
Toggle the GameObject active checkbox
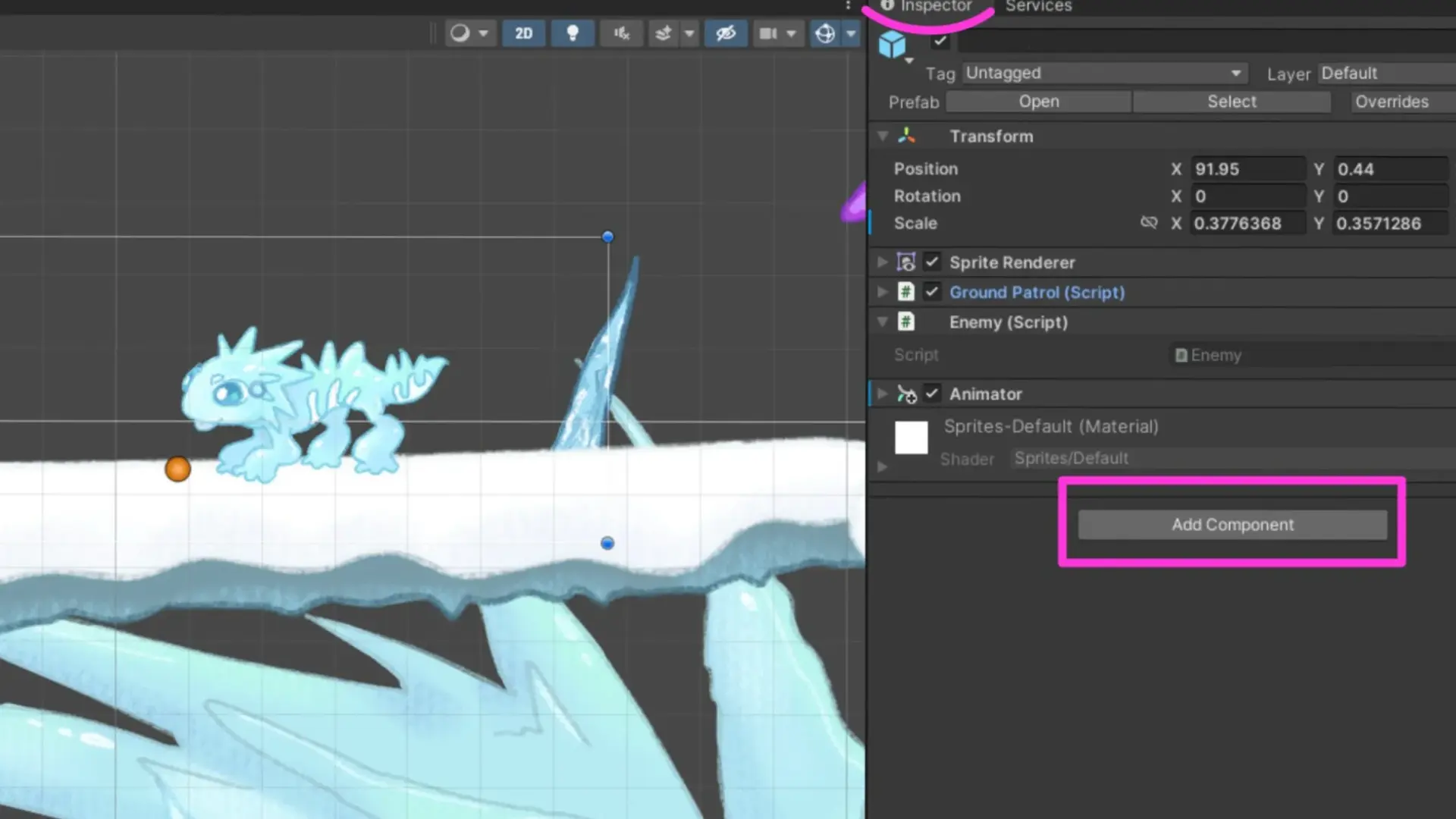point(940,41)
